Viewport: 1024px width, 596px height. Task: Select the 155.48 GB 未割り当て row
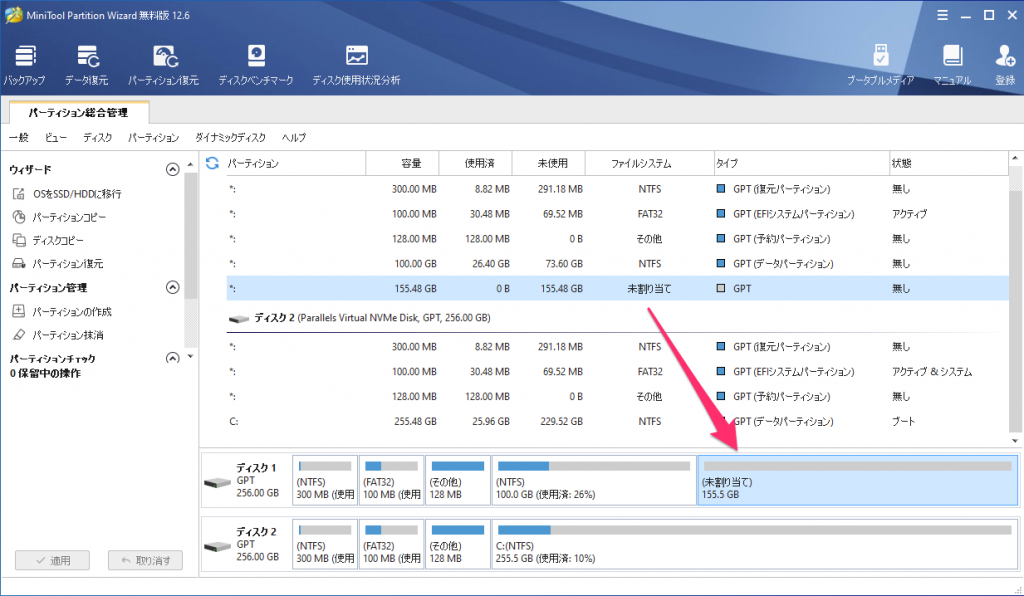coord(617,289)
